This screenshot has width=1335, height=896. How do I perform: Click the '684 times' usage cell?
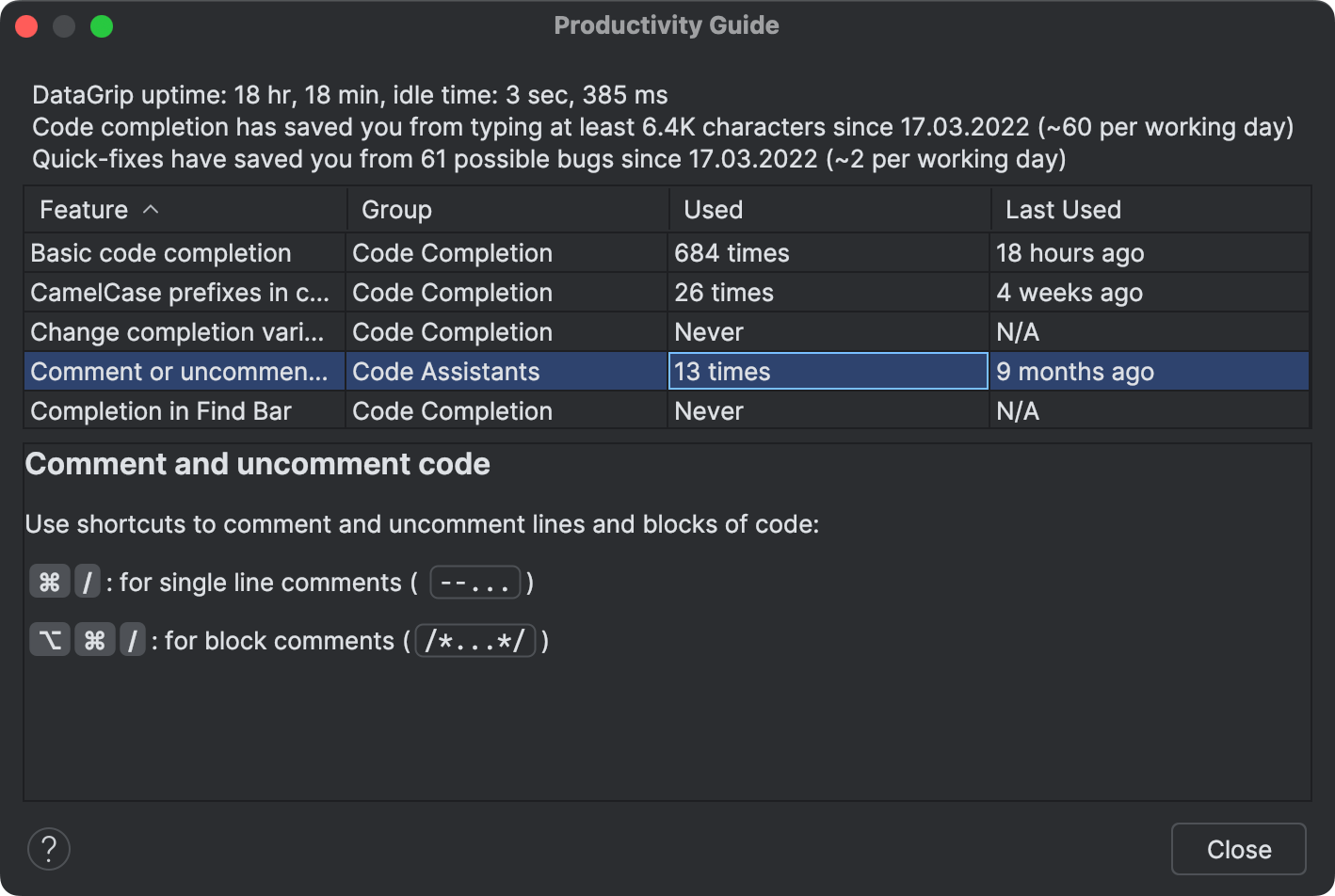tap(732, 253)
